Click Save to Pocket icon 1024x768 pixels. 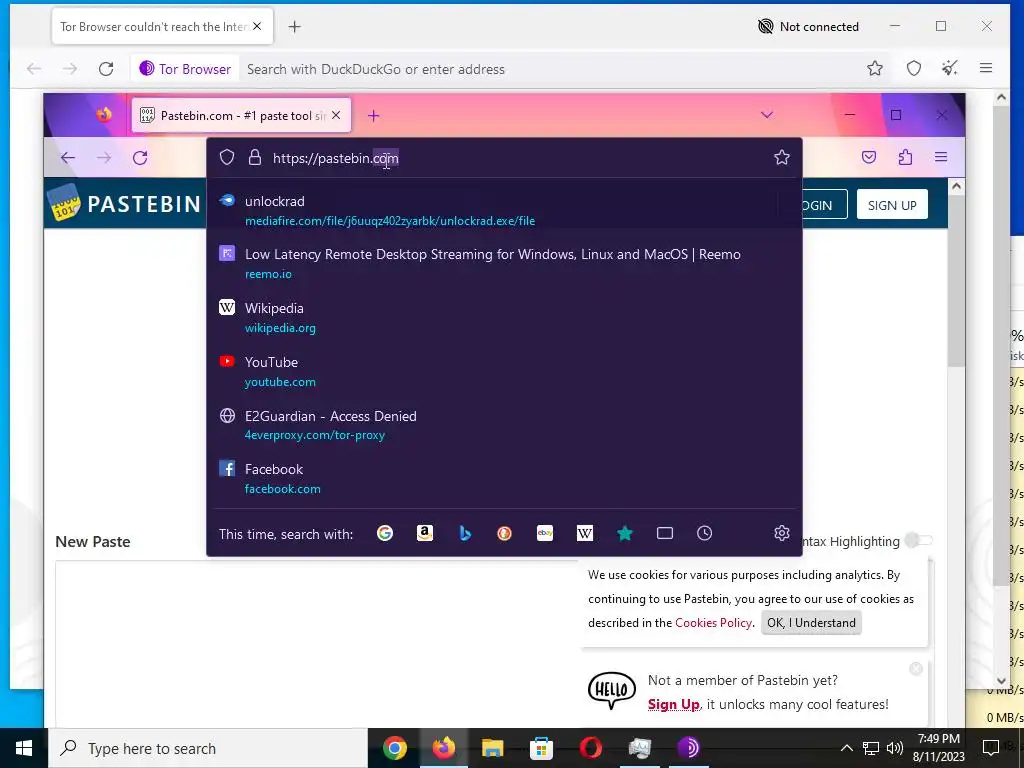(x=869, y=157)
